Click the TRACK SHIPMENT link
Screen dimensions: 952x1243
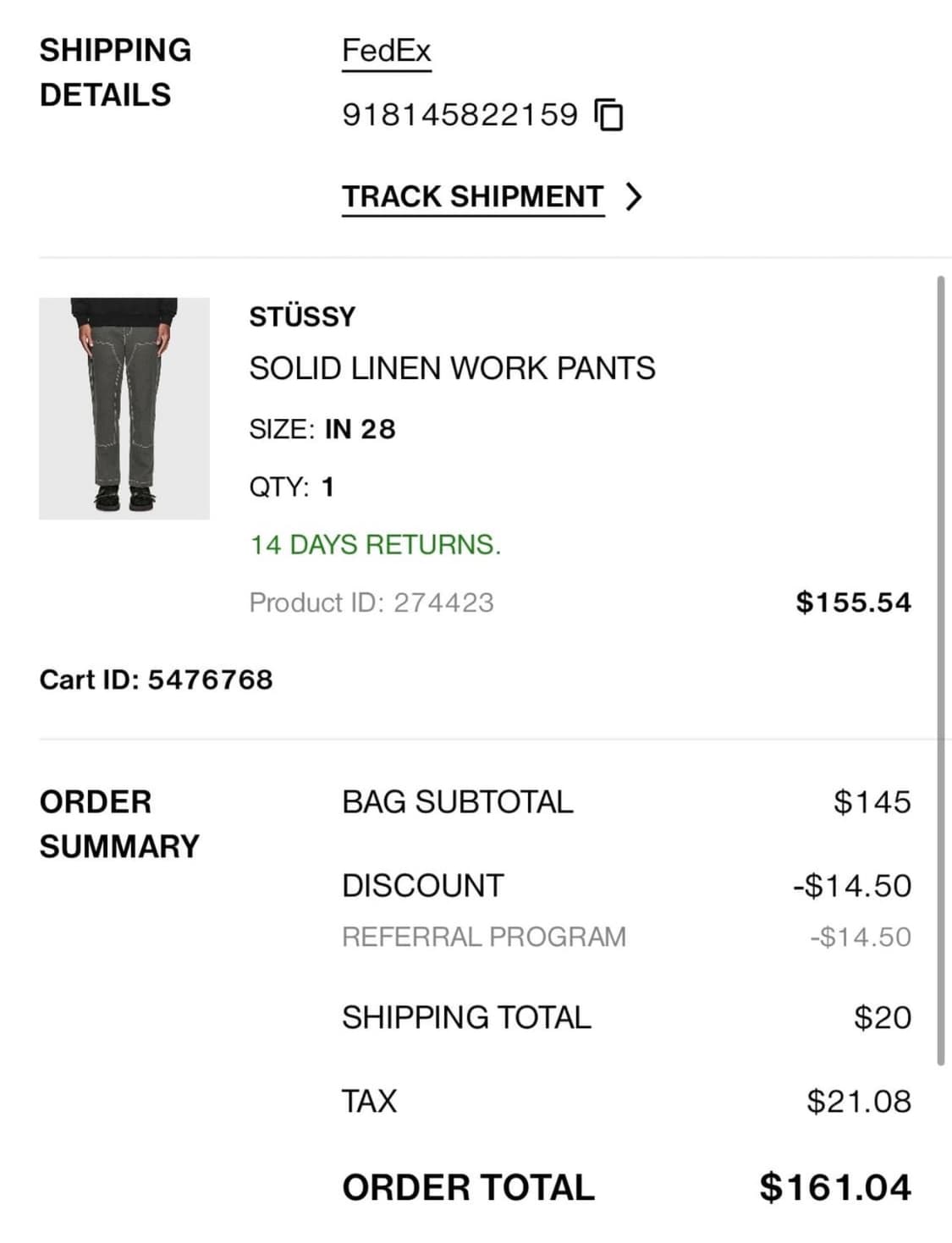click(x=472, y=196)
